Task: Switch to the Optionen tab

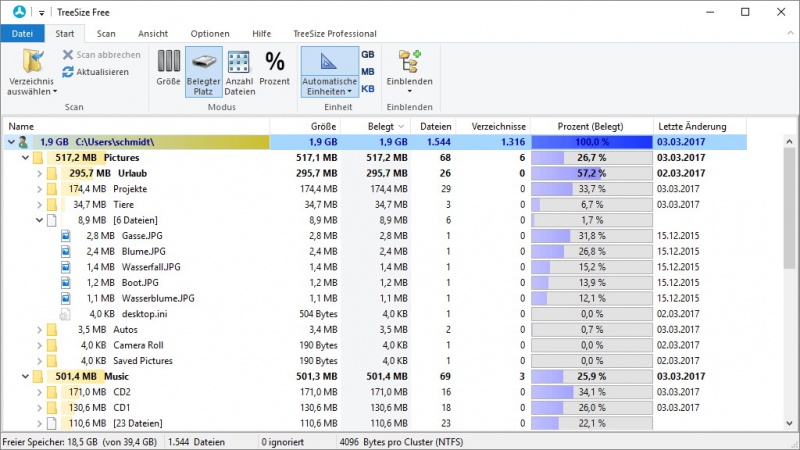Action: [x=209, y=34]
